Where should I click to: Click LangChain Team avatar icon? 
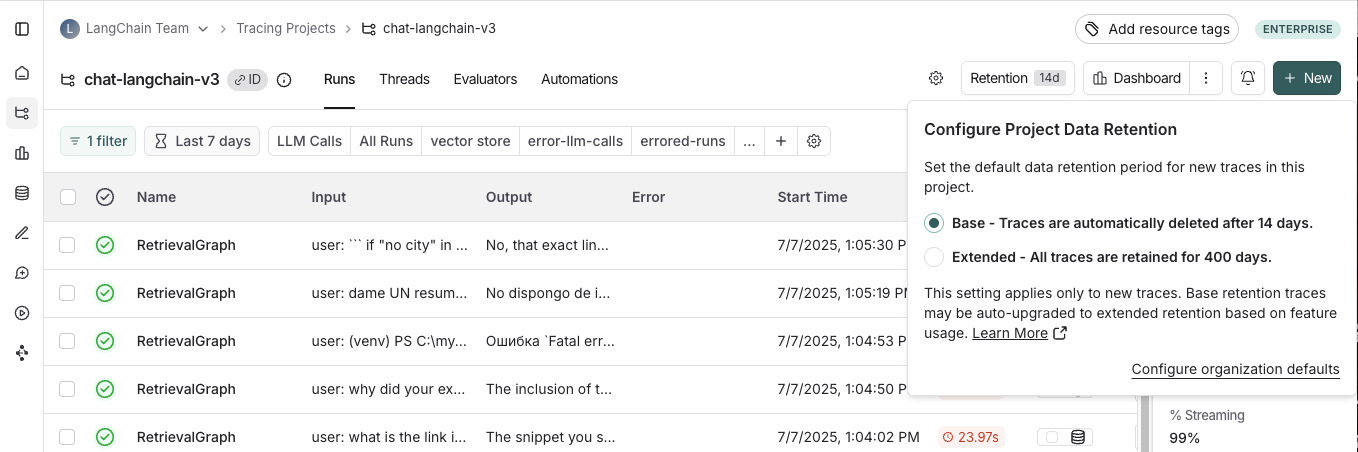pyautogui.click(x=69, y=29)
